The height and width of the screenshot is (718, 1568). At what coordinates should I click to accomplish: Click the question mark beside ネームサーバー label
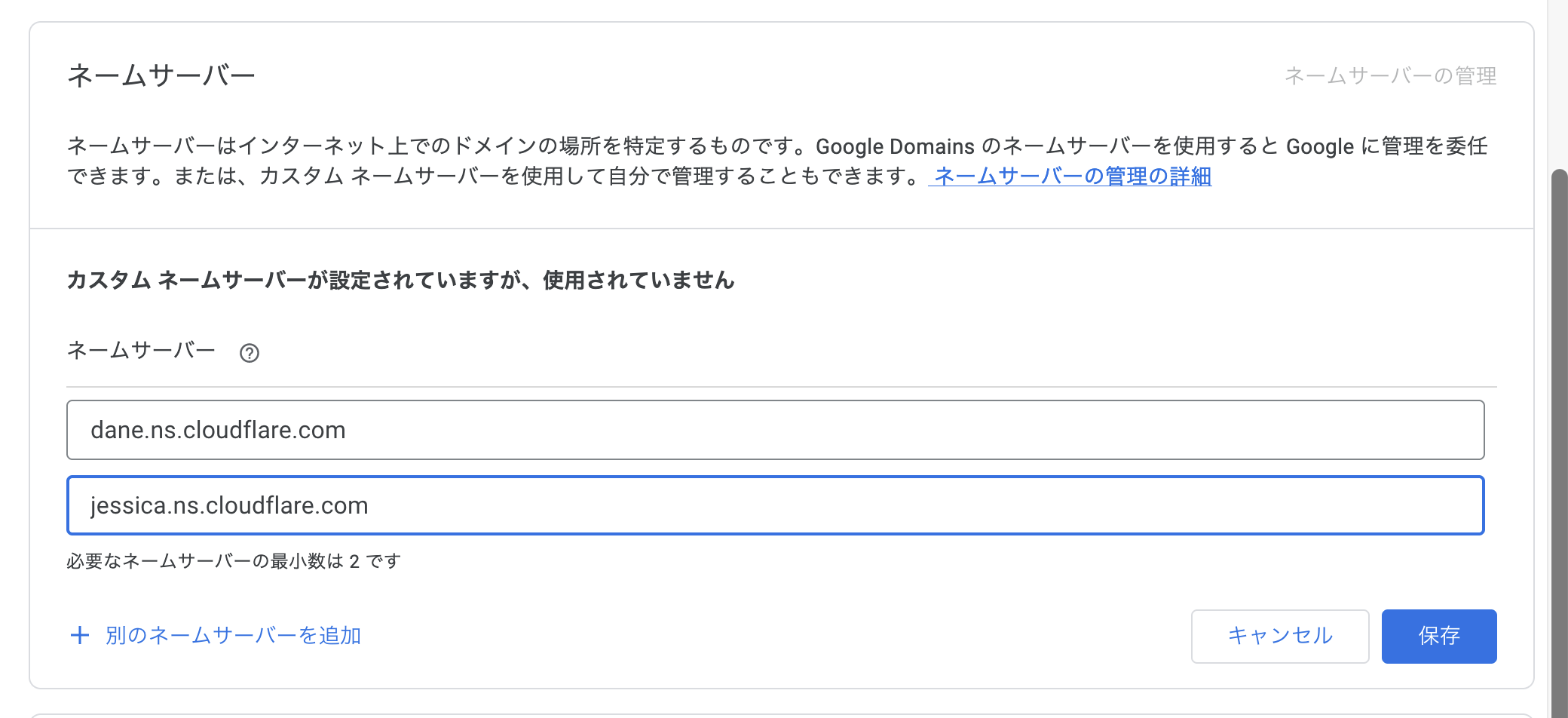[x=251, y=351]
